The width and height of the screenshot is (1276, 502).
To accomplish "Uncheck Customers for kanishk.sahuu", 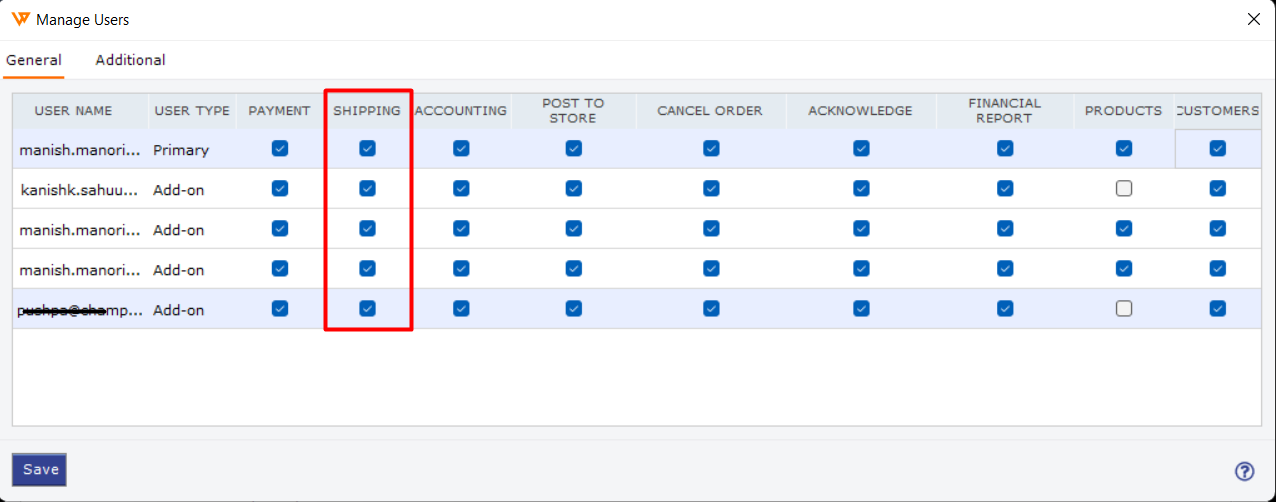I will tap(1217, 188).
